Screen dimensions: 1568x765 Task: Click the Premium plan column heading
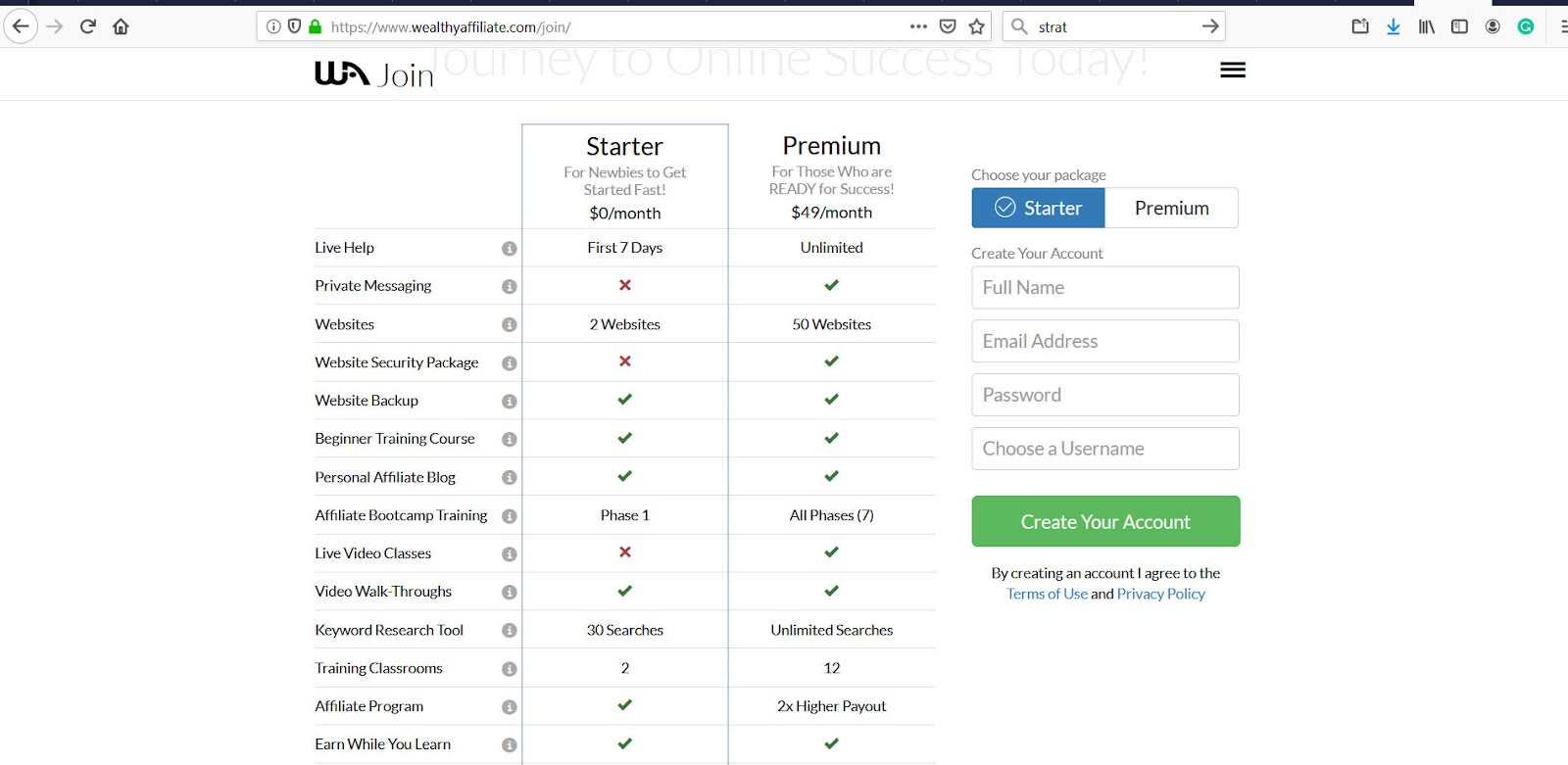point(832,146)
